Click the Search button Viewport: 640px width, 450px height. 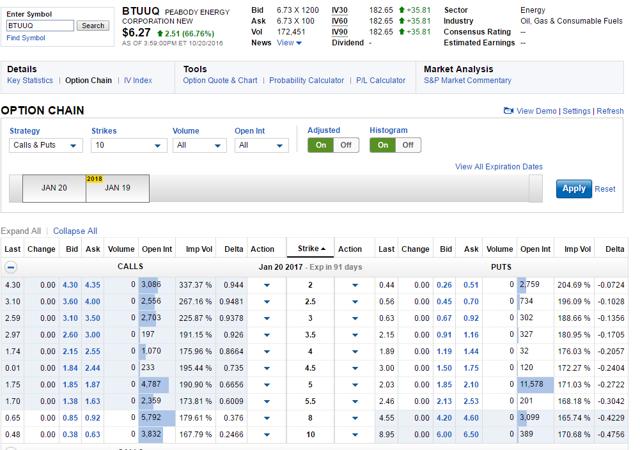pos(93,26)
